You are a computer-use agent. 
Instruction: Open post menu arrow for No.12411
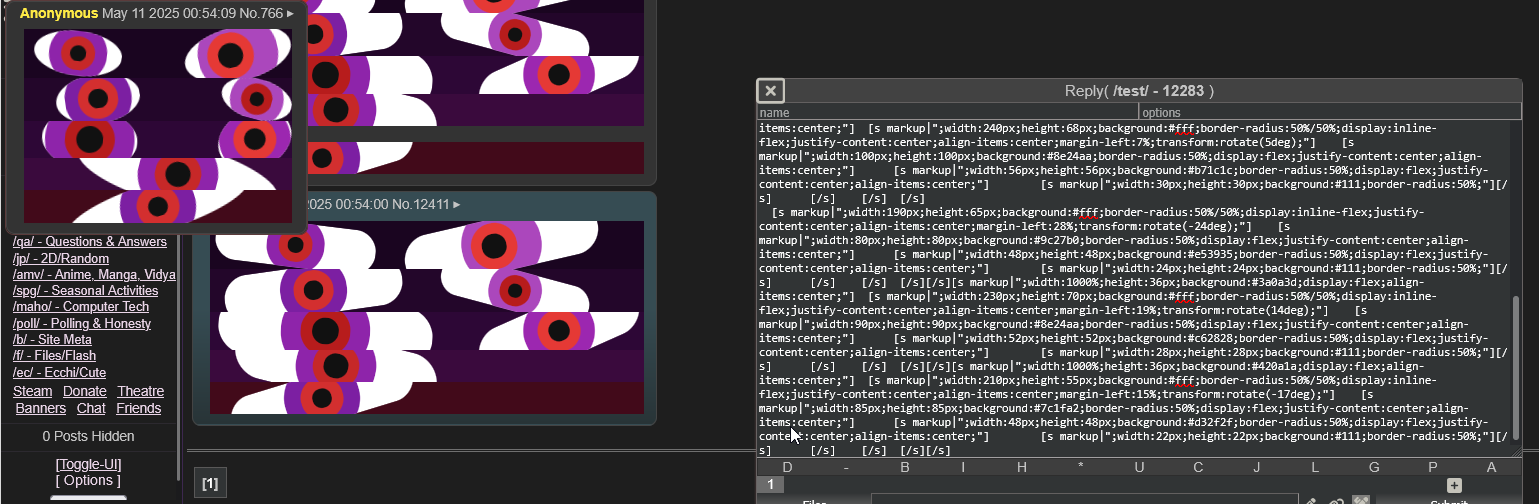(x=457, y=204)
